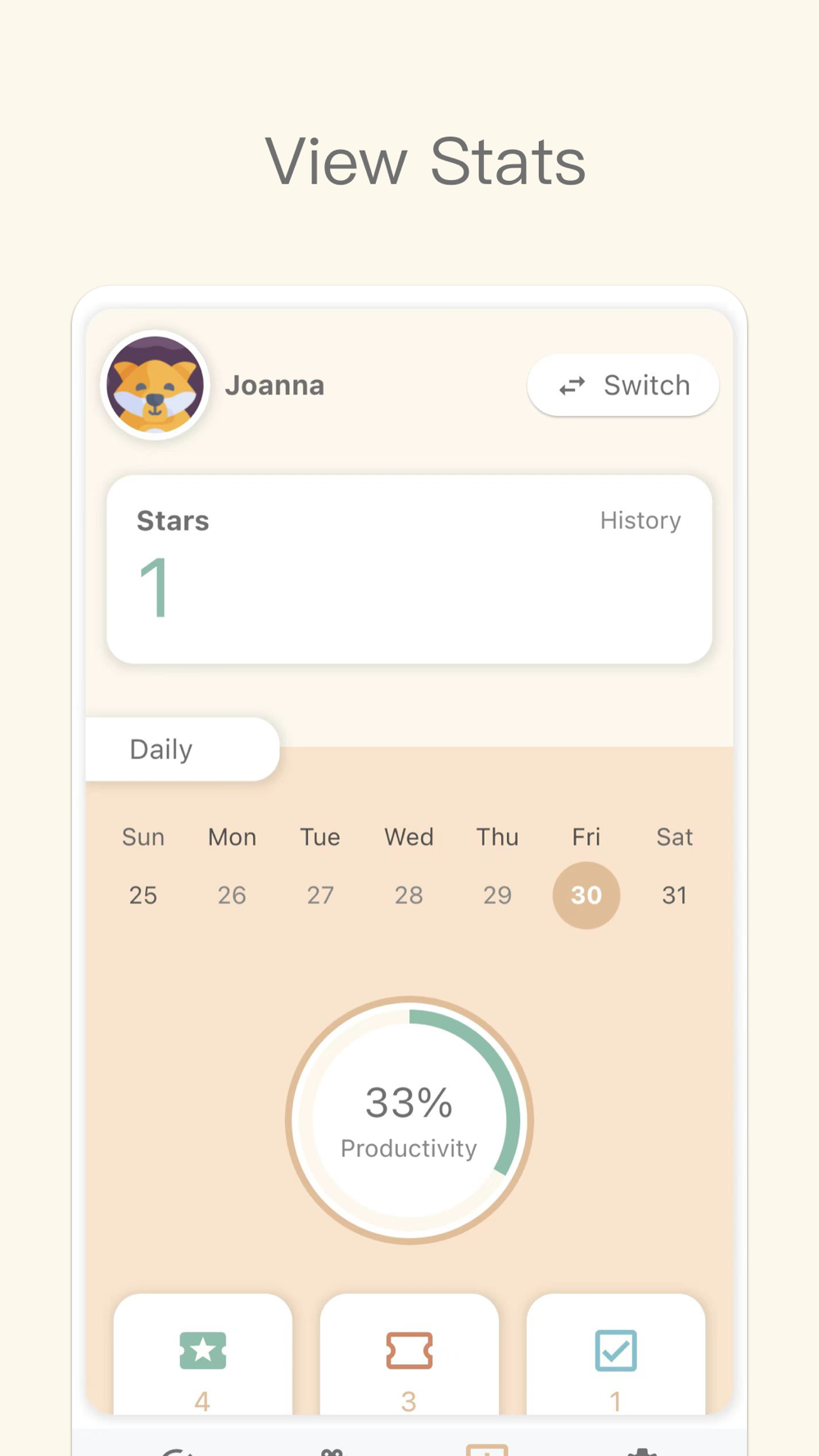Viewport: 819px width, 1456px height.
Task: Tap the fox avatar picture
Action: [x=156, y=385]
